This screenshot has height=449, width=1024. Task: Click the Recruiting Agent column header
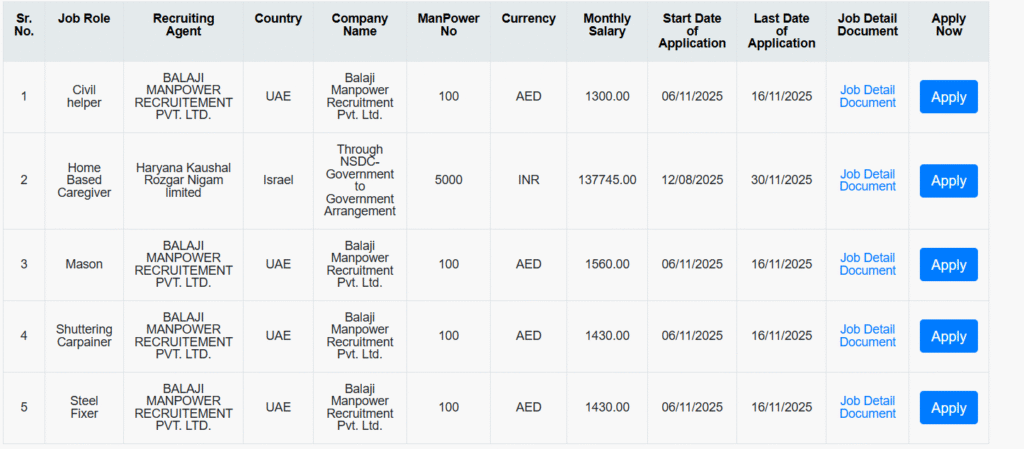(183, 25)
